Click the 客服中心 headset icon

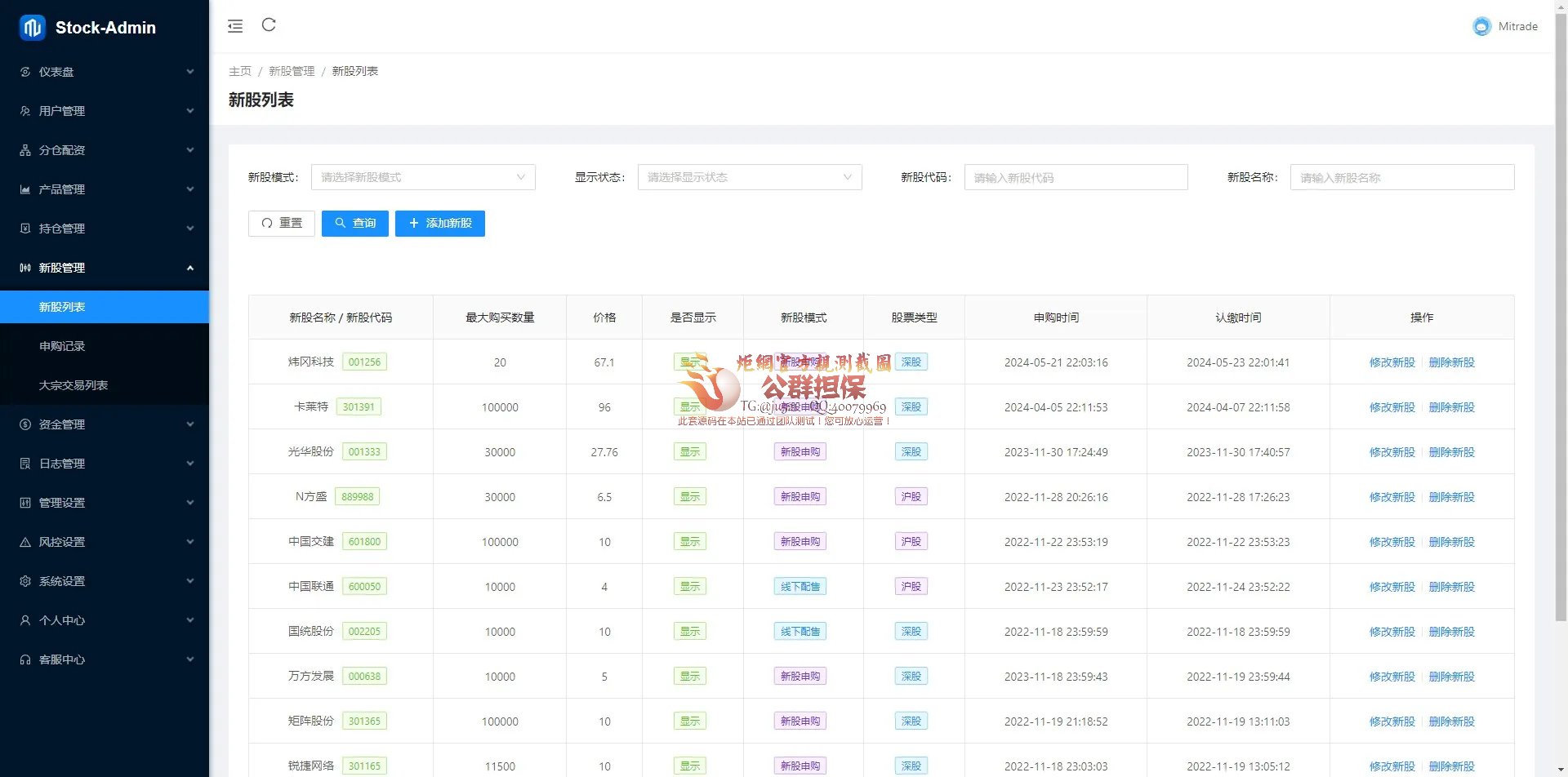[x=25, y=659]
